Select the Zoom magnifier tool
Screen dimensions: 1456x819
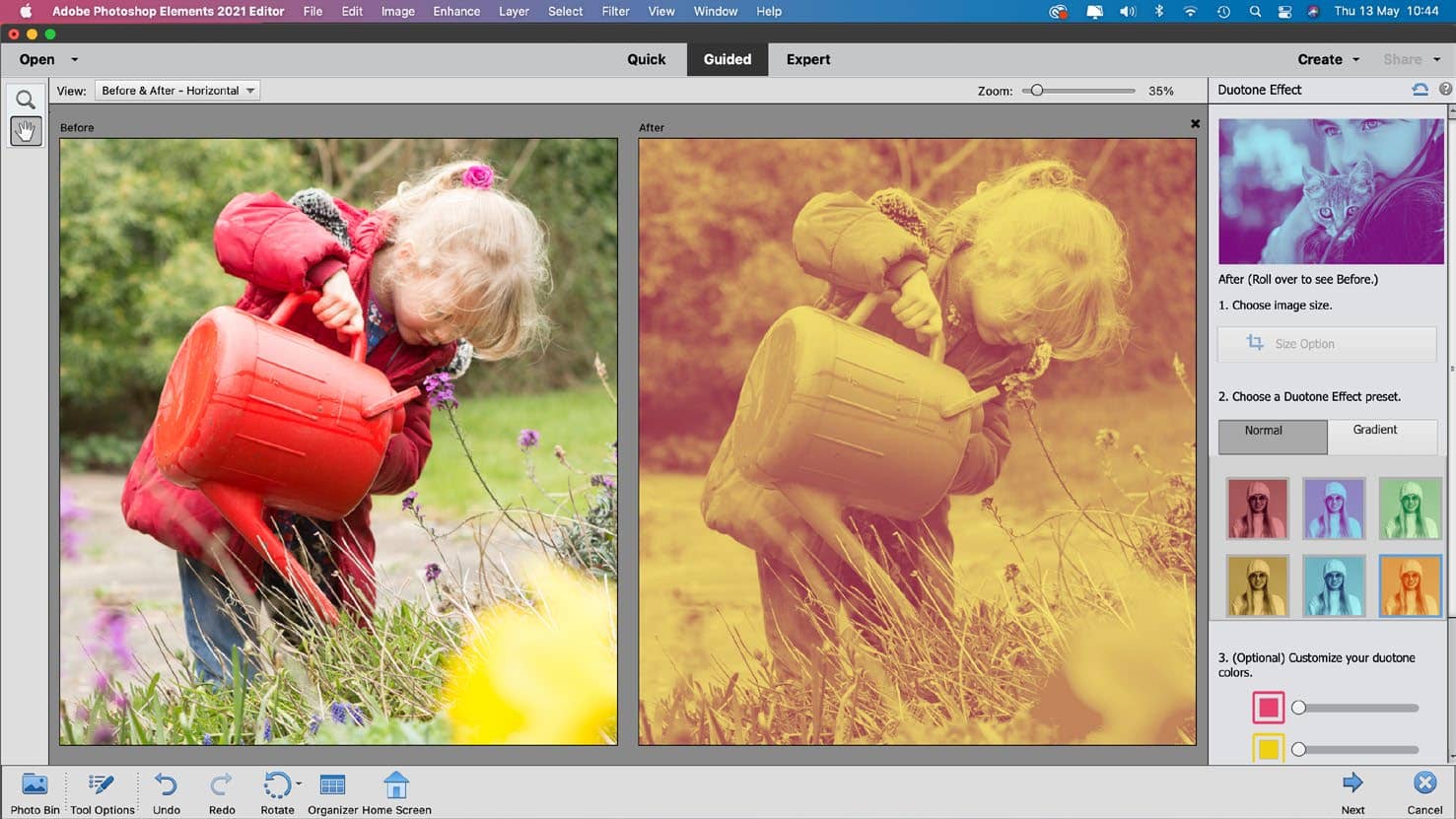(x=26, y=99)
